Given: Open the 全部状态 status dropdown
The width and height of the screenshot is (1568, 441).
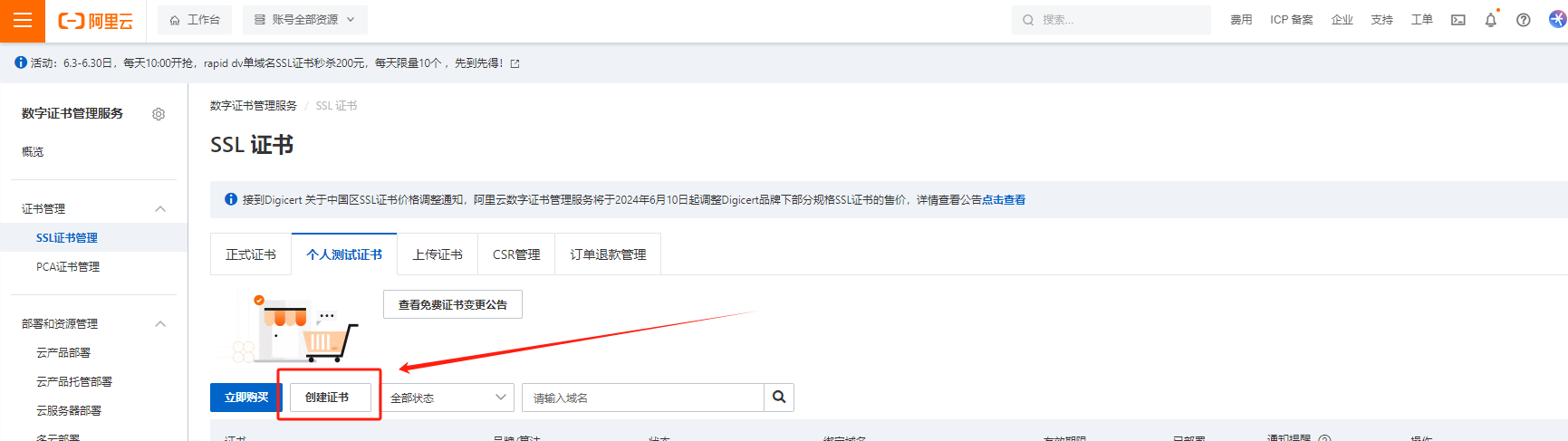Looking at the screenshot, I should 448,398.
